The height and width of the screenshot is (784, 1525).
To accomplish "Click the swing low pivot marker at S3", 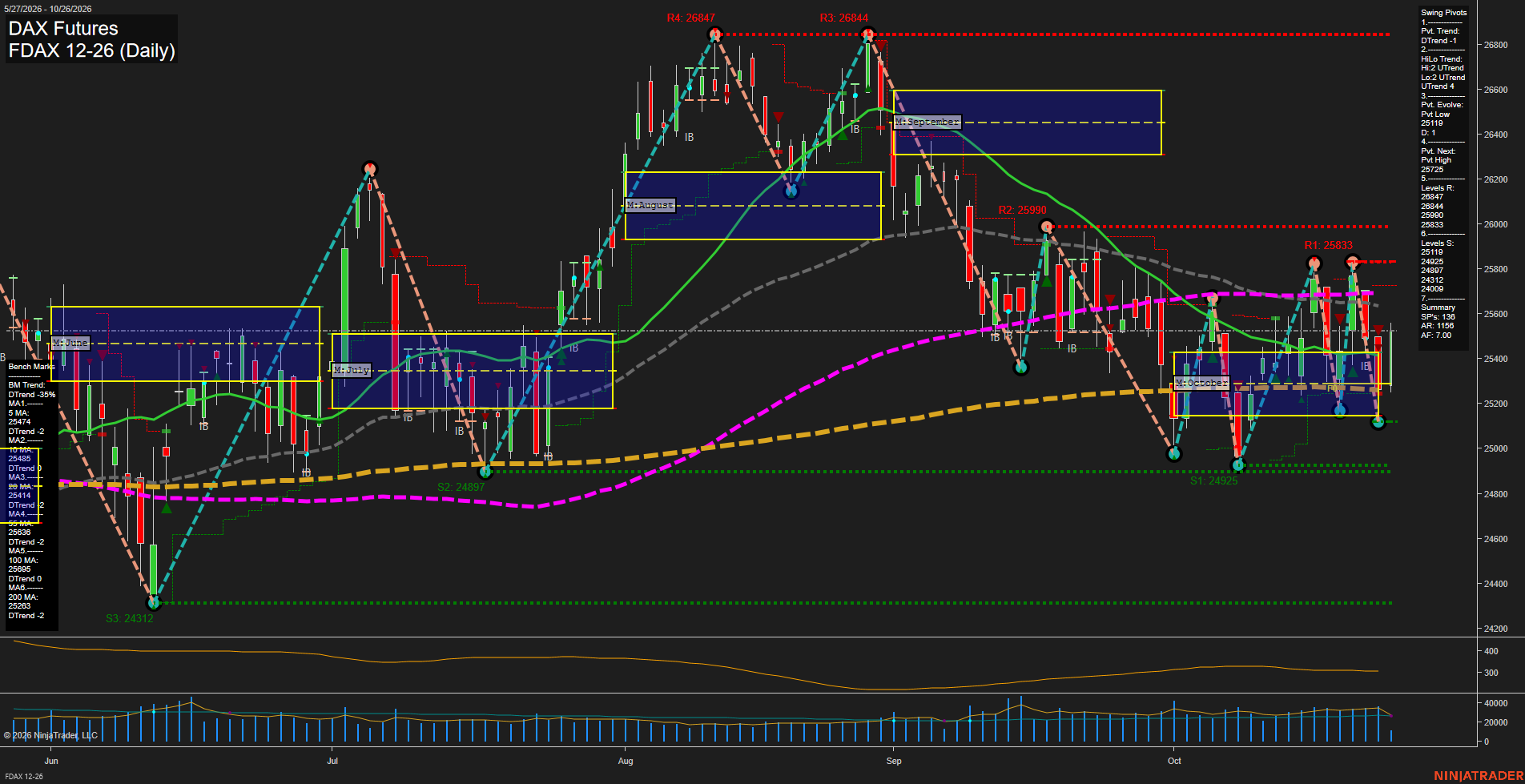I will click(x=155, y=602).
